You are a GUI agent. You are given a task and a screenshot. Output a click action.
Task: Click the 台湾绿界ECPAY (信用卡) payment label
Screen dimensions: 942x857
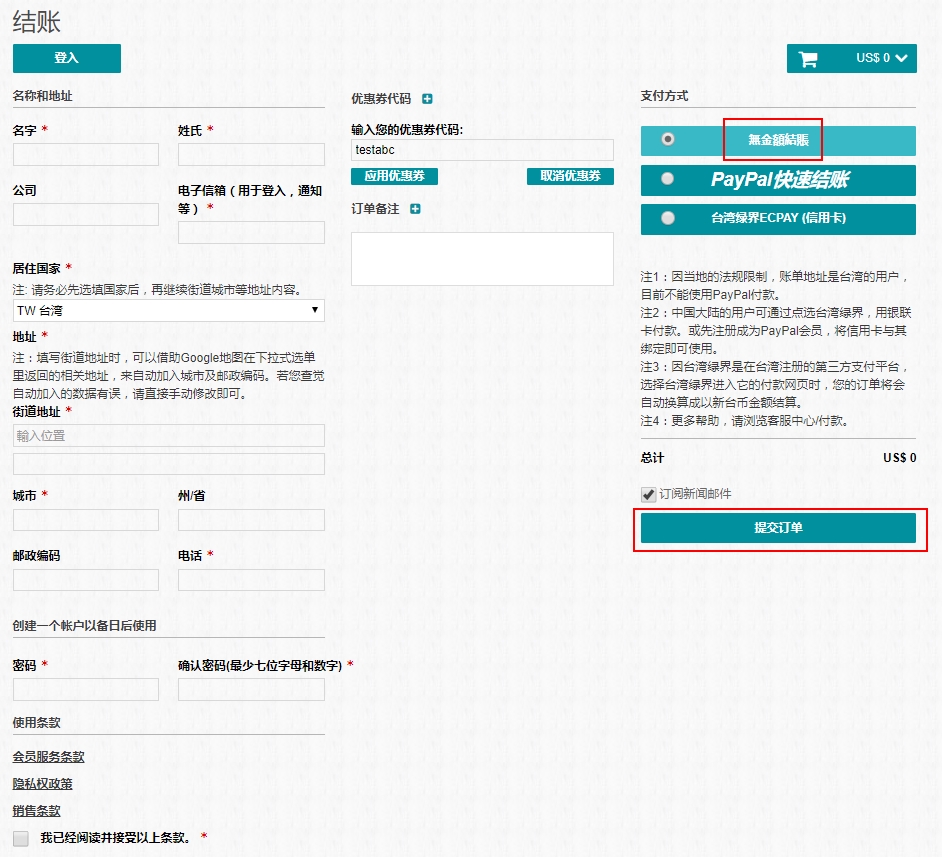[x=779, y=218]
